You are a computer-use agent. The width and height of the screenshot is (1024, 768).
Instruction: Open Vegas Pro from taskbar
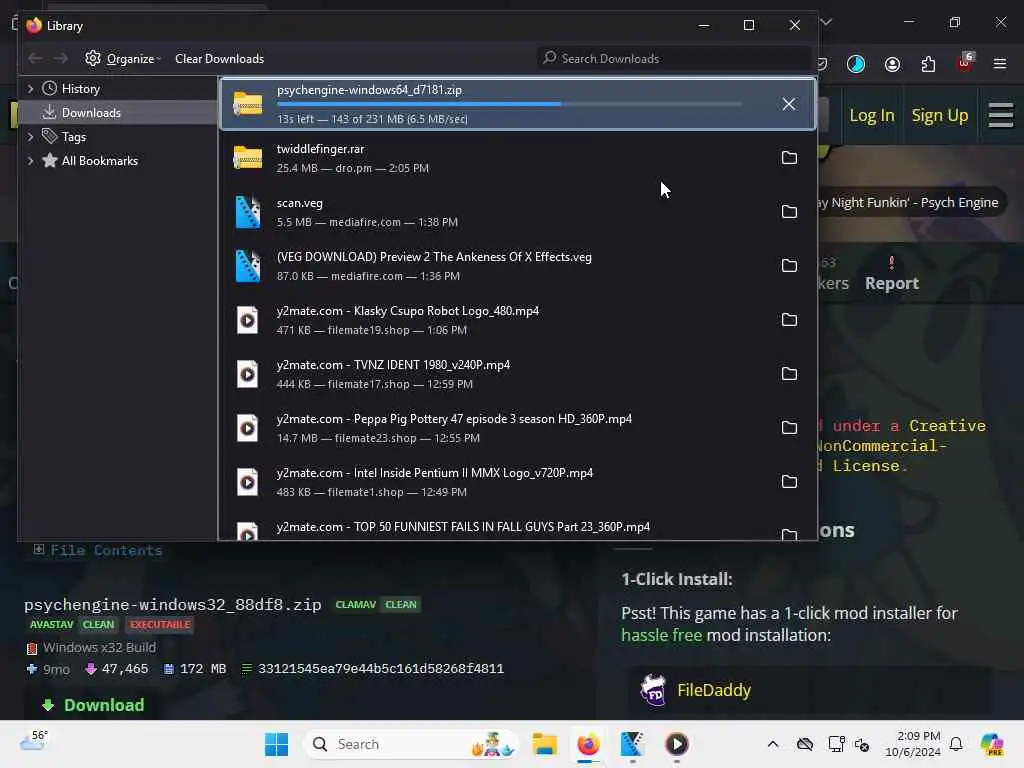coord(632,744)
